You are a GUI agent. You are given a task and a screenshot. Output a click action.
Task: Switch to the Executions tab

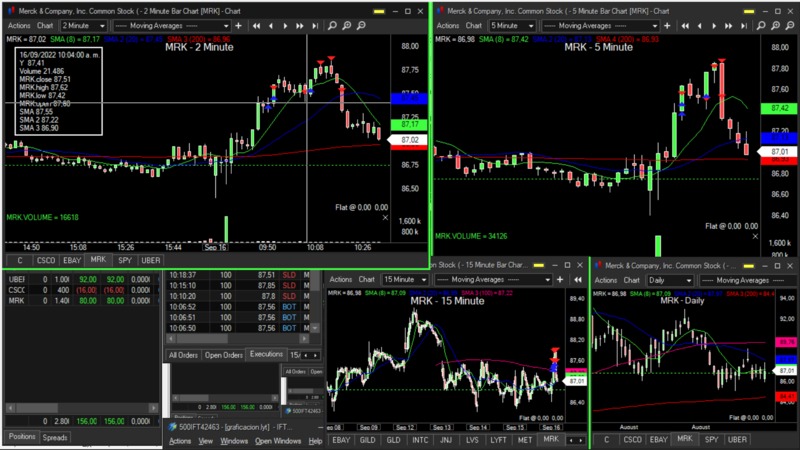(x=266, y=354)
